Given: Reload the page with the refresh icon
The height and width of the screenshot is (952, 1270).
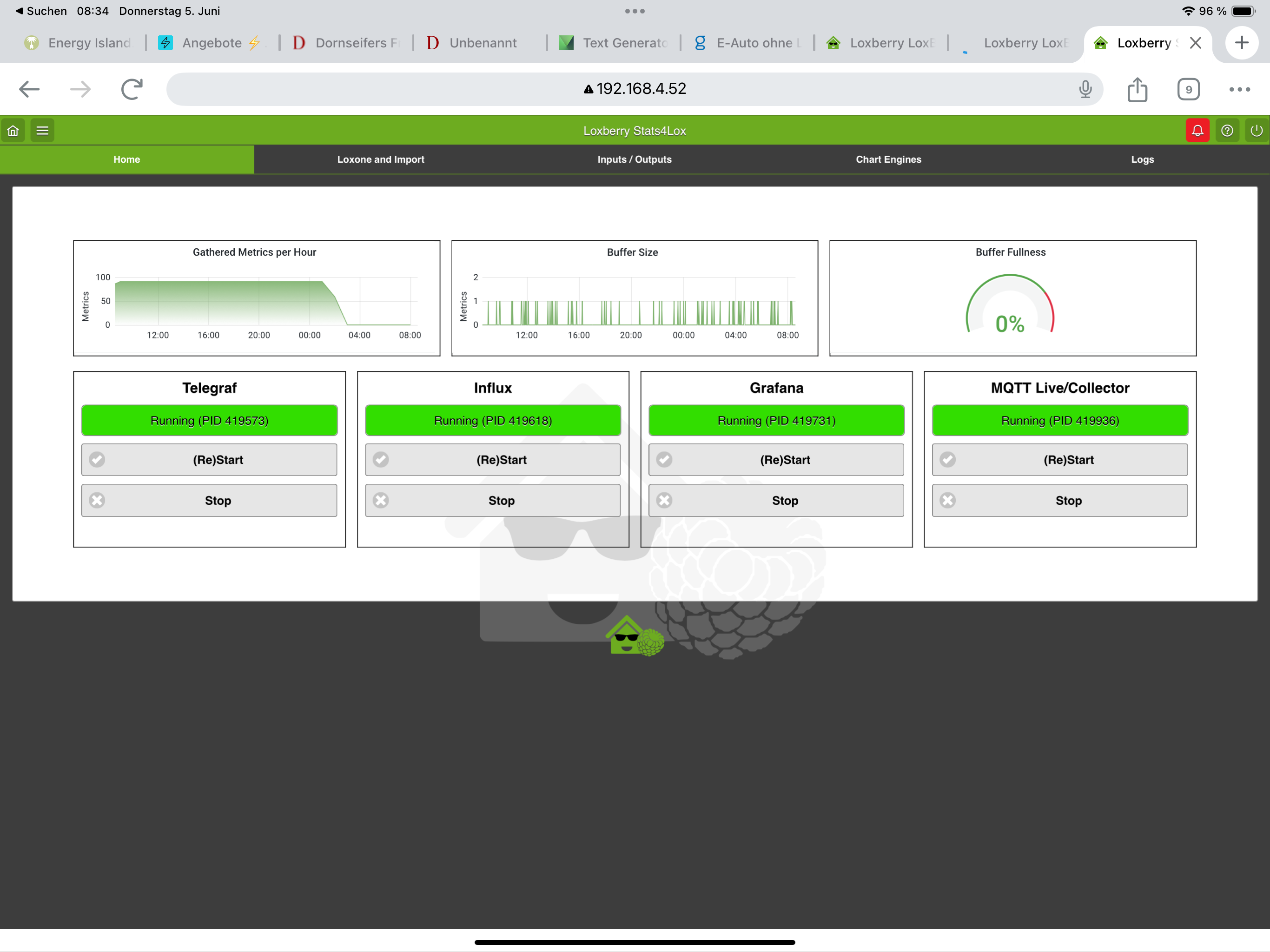Looking at the screenshot, I should (x=132, y=89).
